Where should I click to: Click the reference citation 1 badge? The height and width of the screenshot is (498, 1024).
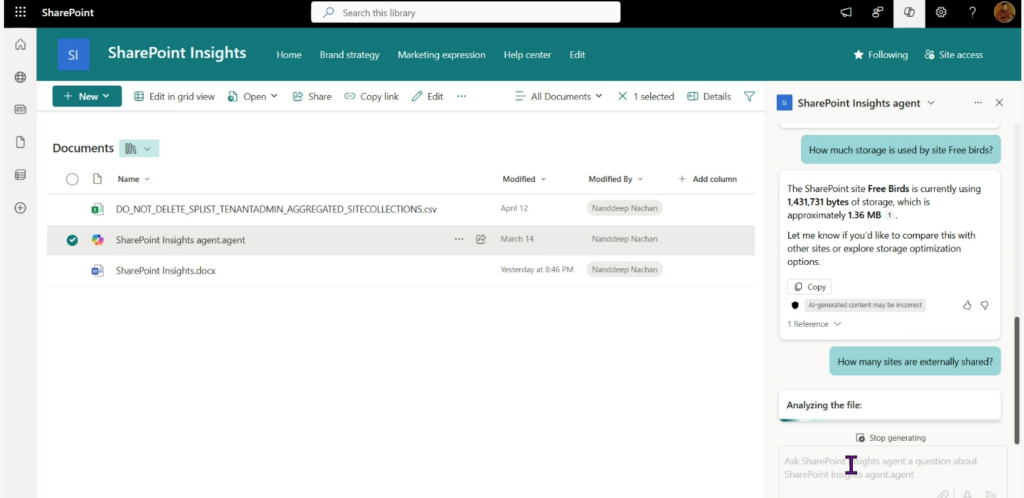(x=889, y=215)
